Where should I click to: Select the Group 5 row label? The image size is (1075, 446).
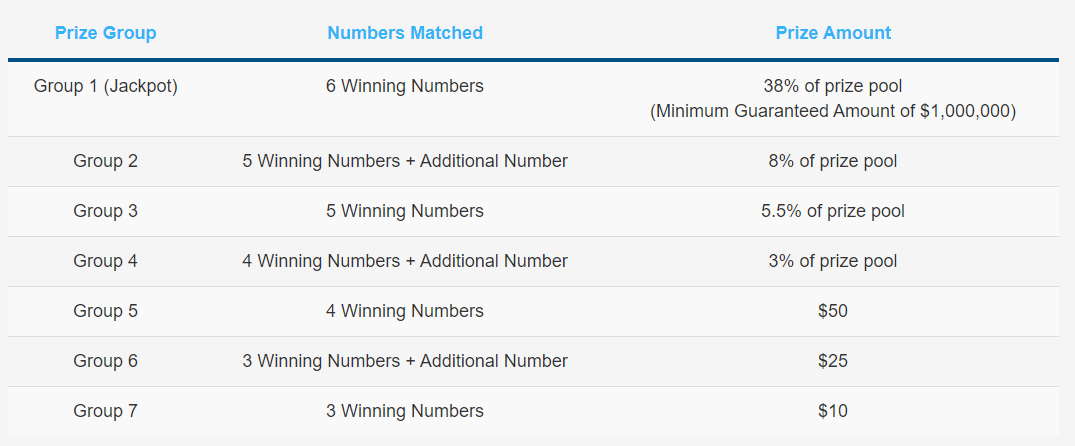pyautogui.click(x=105, y=311)
